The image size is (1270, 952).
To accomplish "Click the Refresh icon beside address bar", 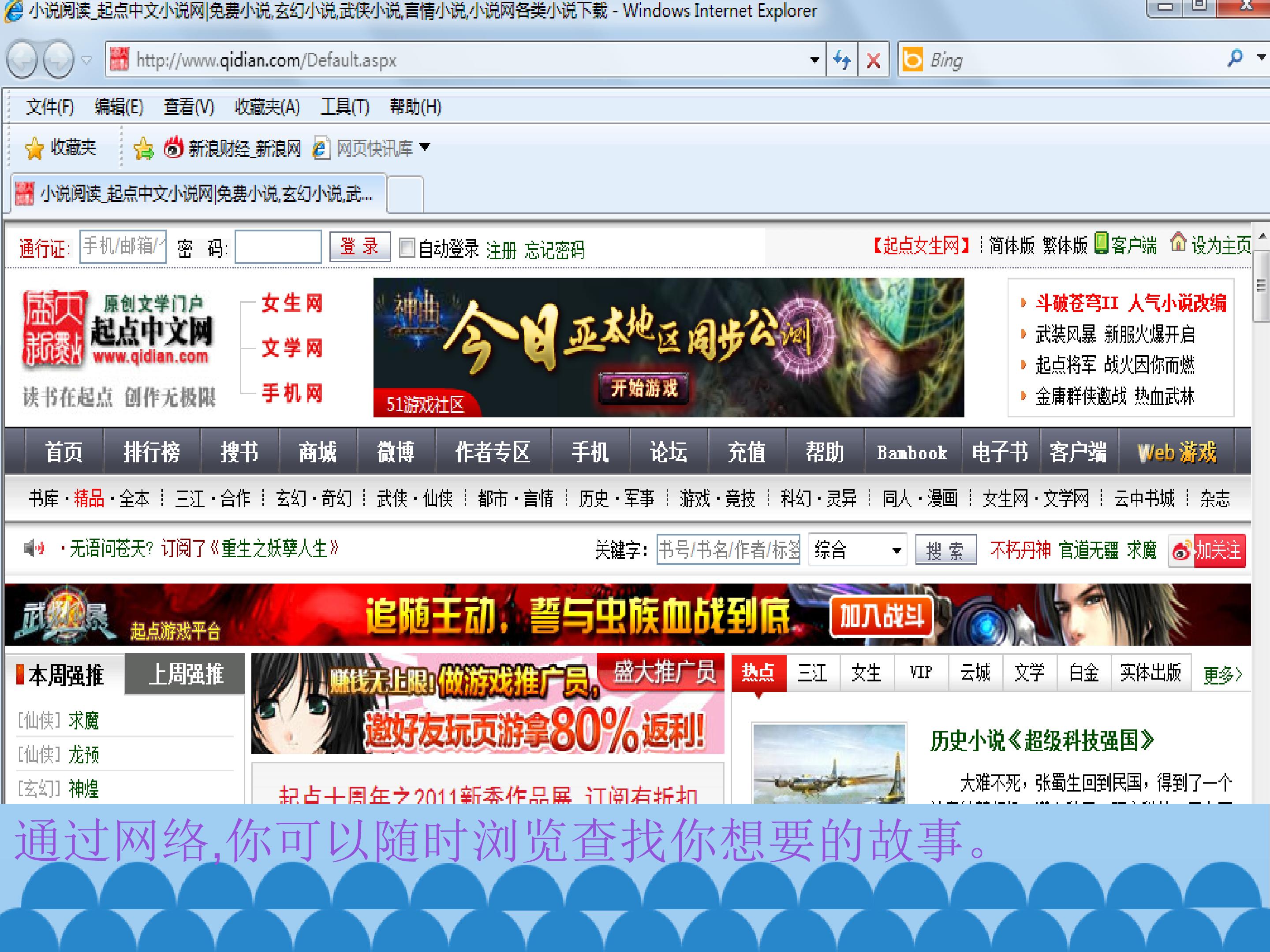I will point(842,59).
